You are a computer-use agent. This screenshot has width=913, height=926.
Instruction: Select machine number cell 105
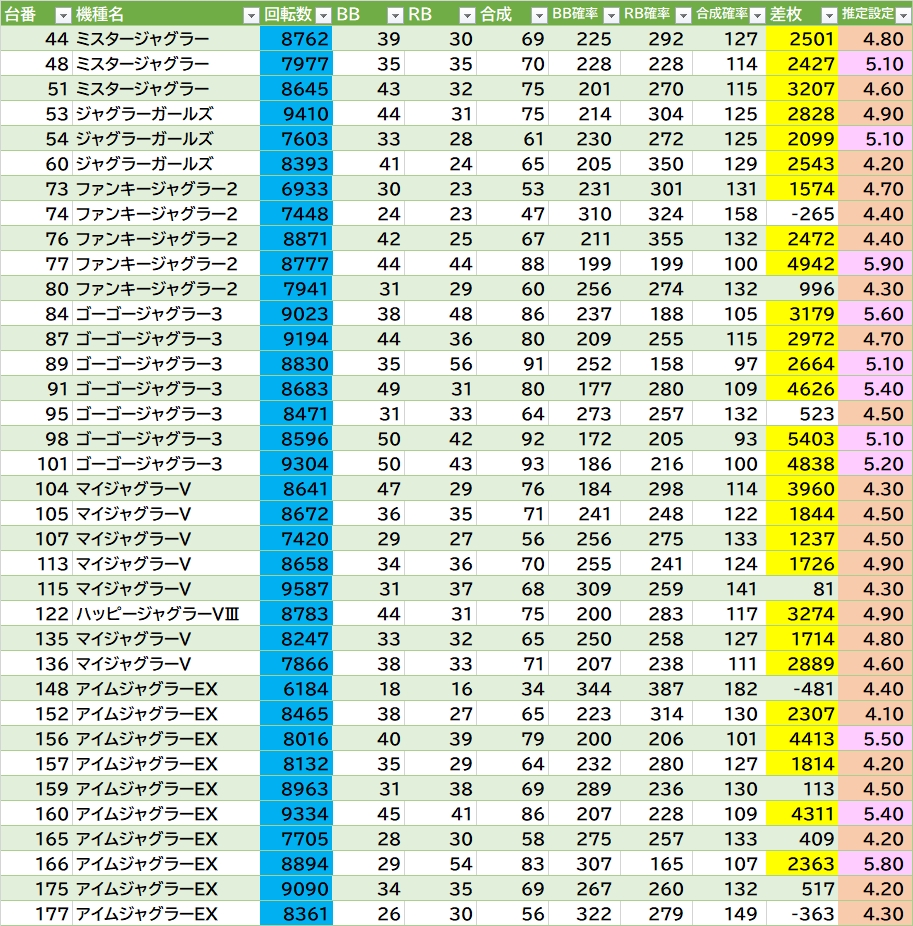tap(36, 513)
